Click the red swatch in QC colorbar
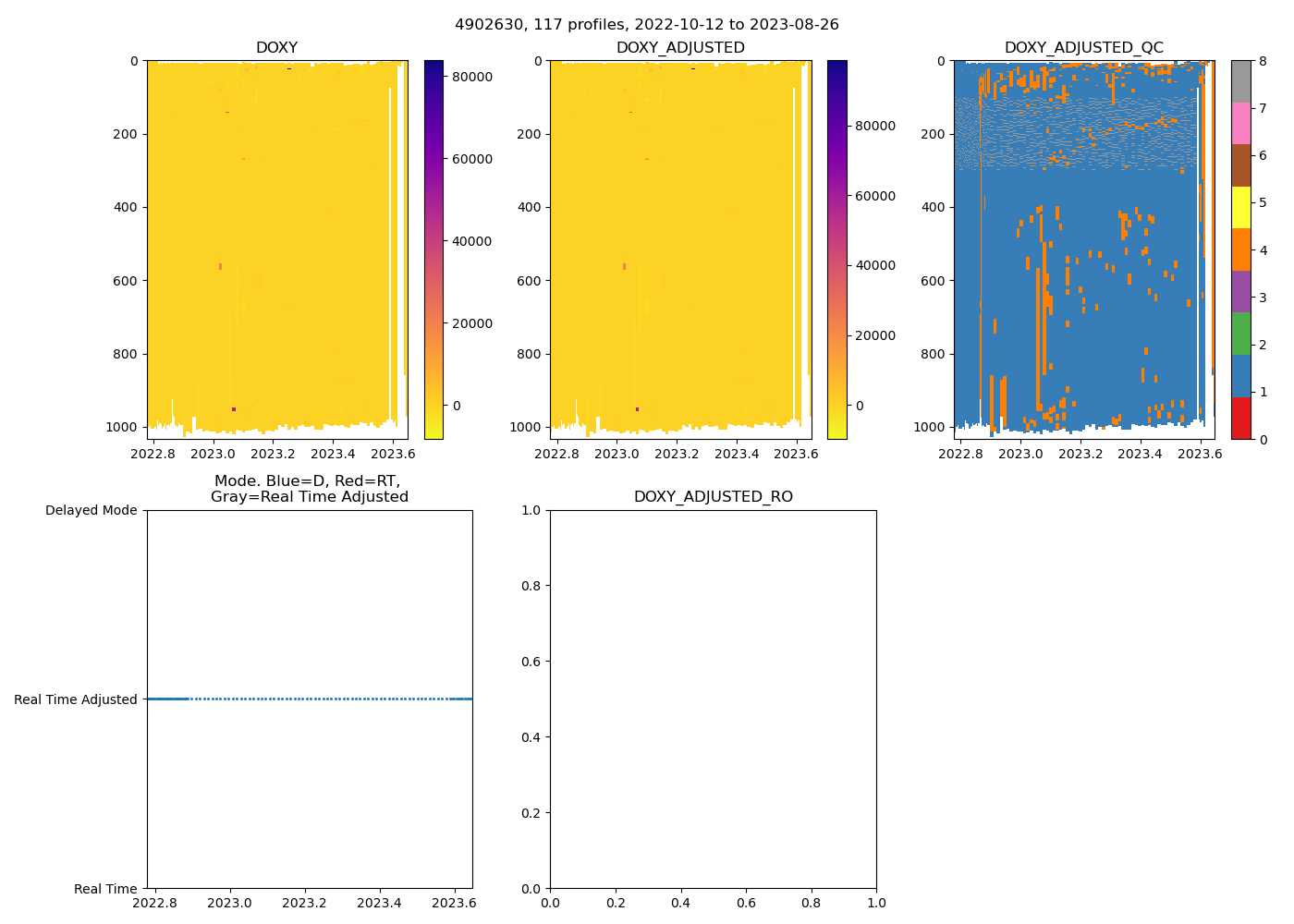1294x924 pixels. click(x=1240, y=419)
